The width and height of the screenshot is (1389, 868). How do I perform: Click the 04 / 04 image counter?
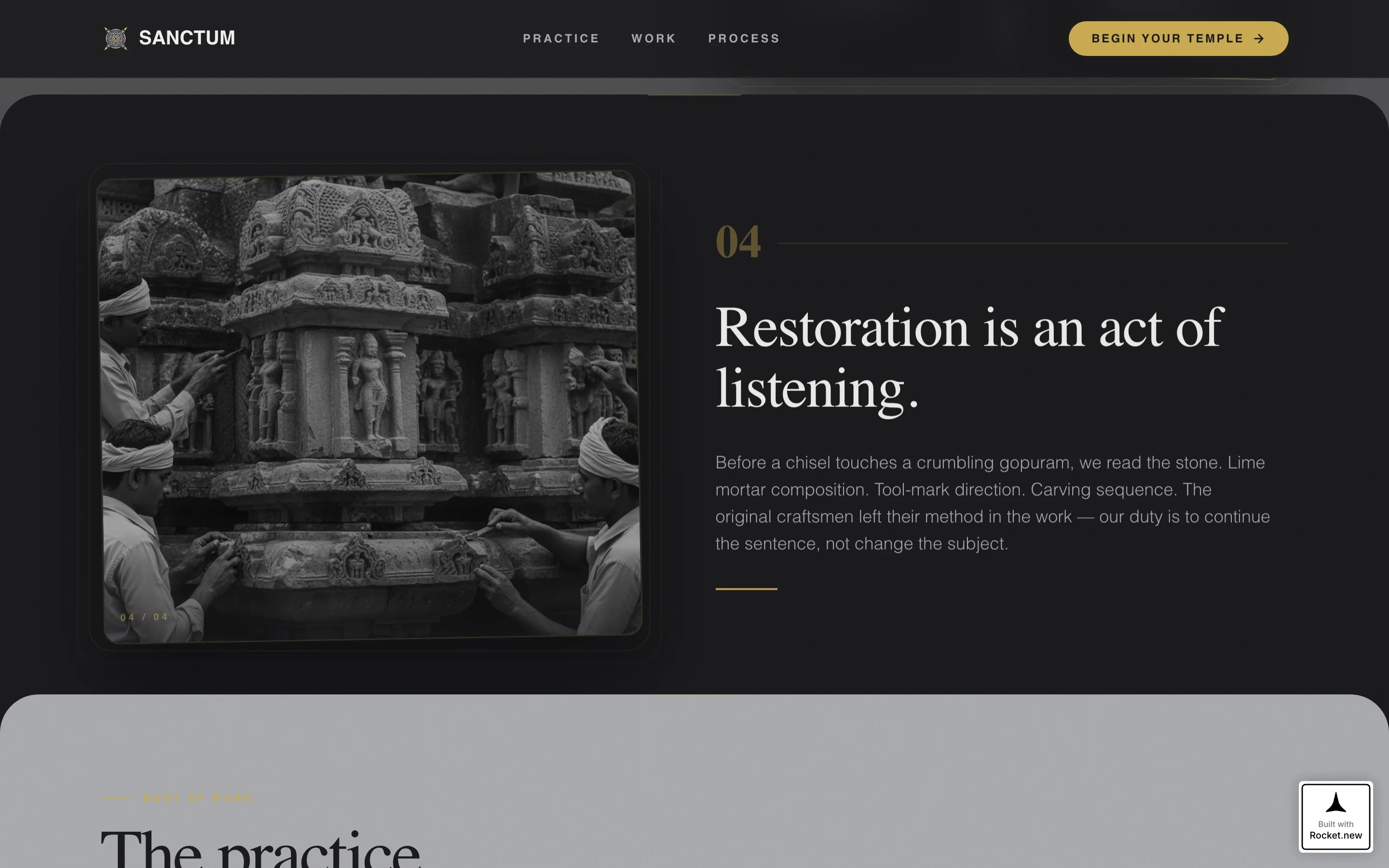pyautogui.click(x=144, y=617)
